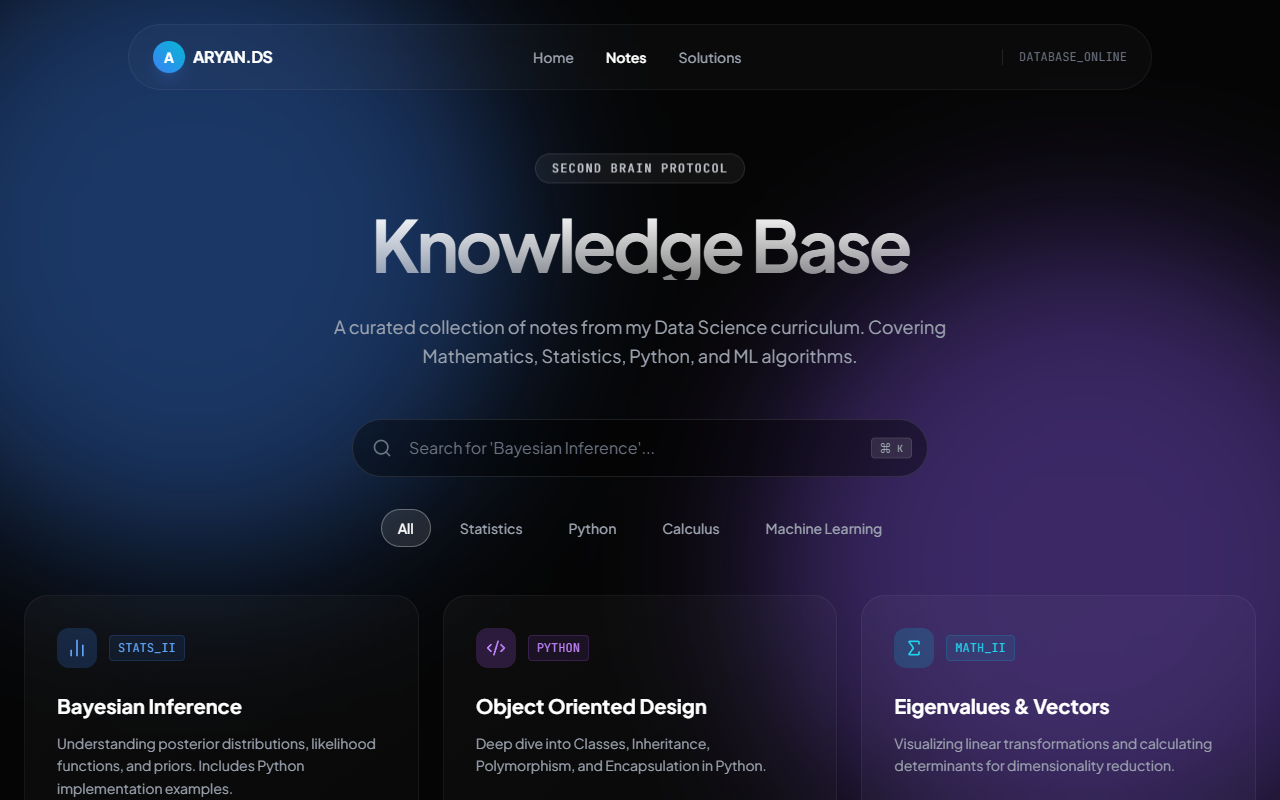Show only Calculus notes
Viewport: 1280px width, 800px height.
point(691,528)
